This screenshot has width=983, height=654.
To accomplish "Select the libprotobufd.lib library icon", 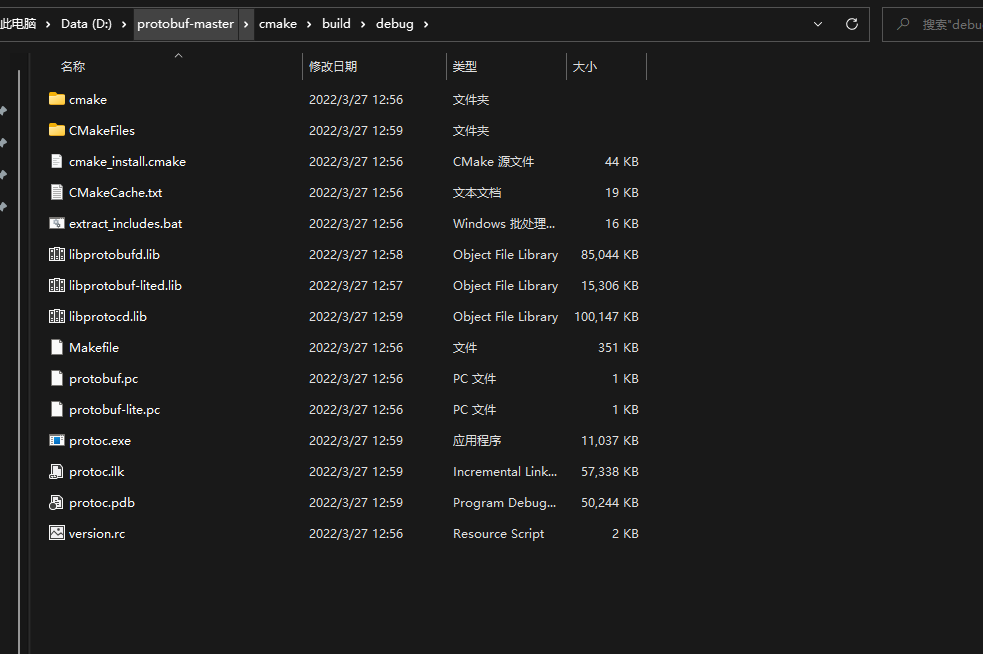I will (x=56, y=254).
